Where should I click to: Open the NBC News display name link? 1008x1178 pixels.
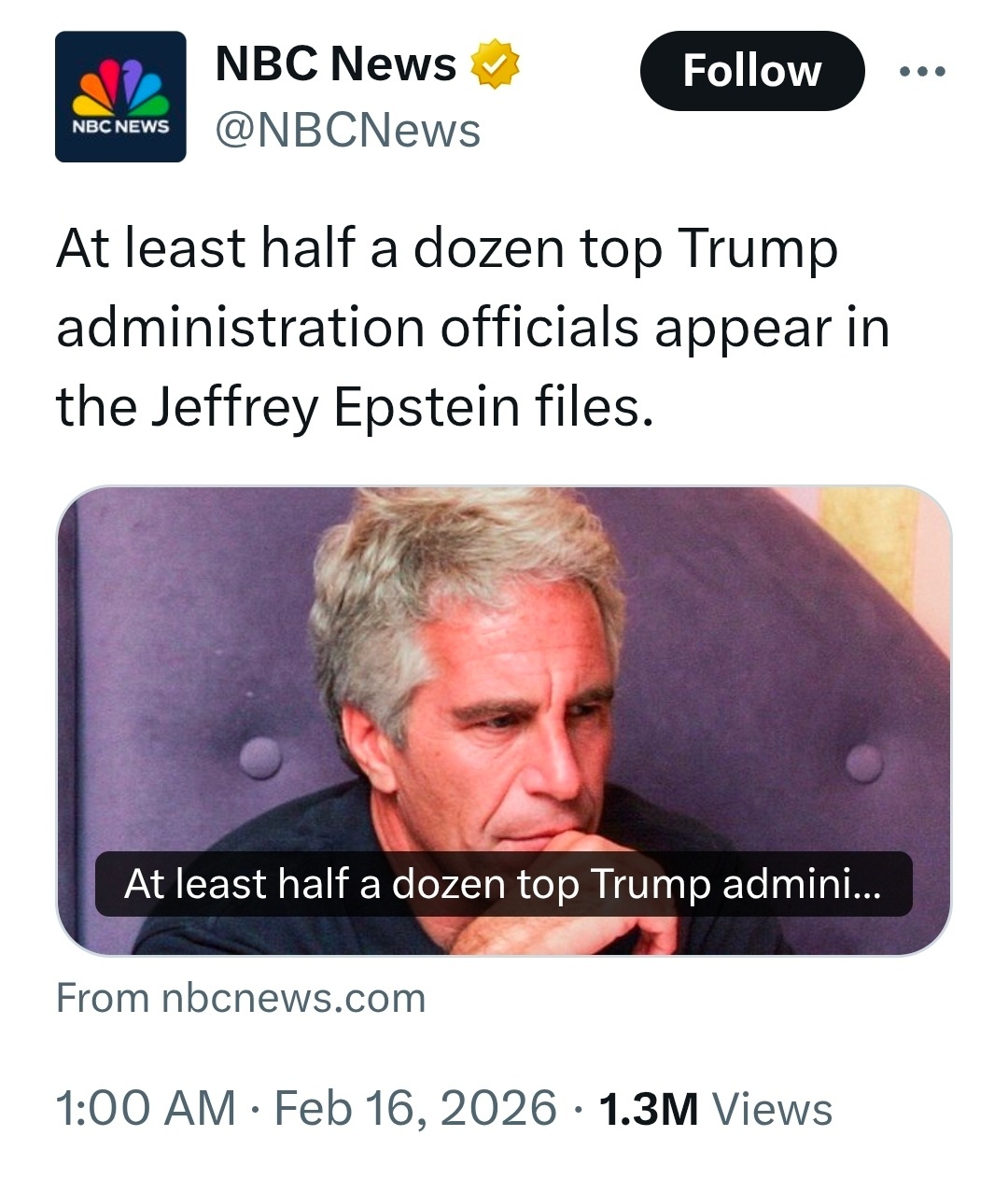click(x=336, y=65)
